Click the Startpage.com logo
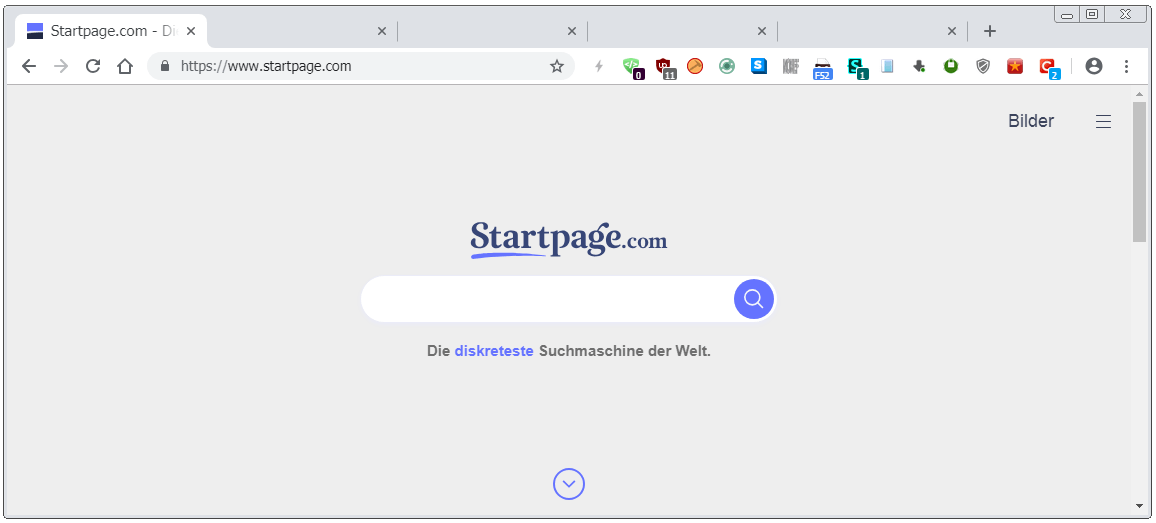Image resolution: width=1156 pixels, height=523 pixels. click(568, 239)
